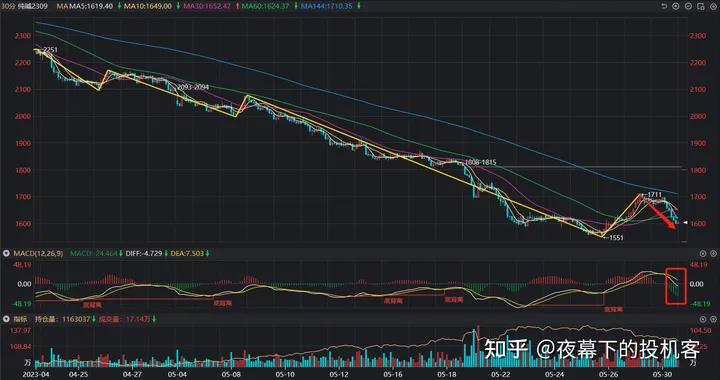Click the 持仓量: 1163037 readout
This screenshot has height=380, width=720.
(61, 319)
